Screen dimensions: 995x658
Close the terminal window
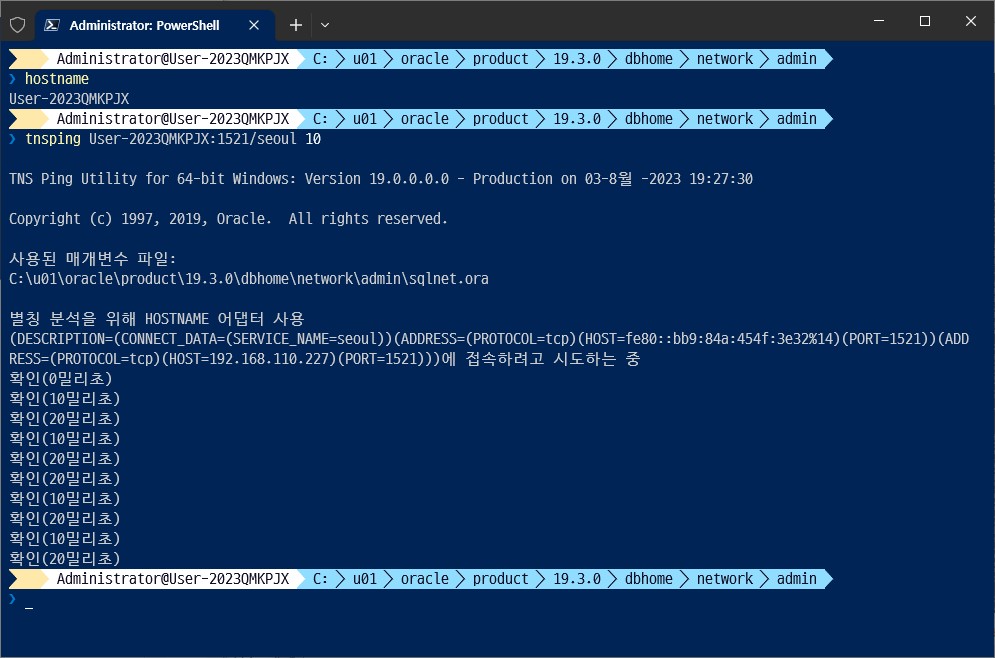pos(970,21)
